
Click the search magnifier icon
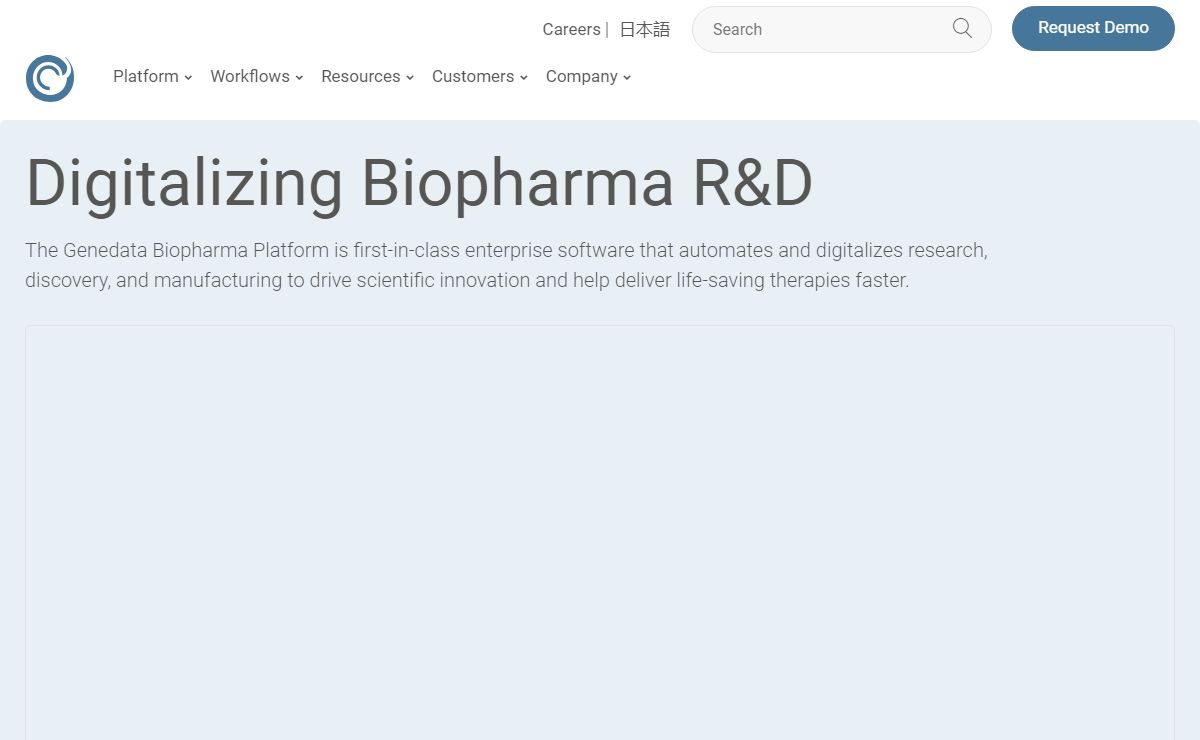coord(962,29)
